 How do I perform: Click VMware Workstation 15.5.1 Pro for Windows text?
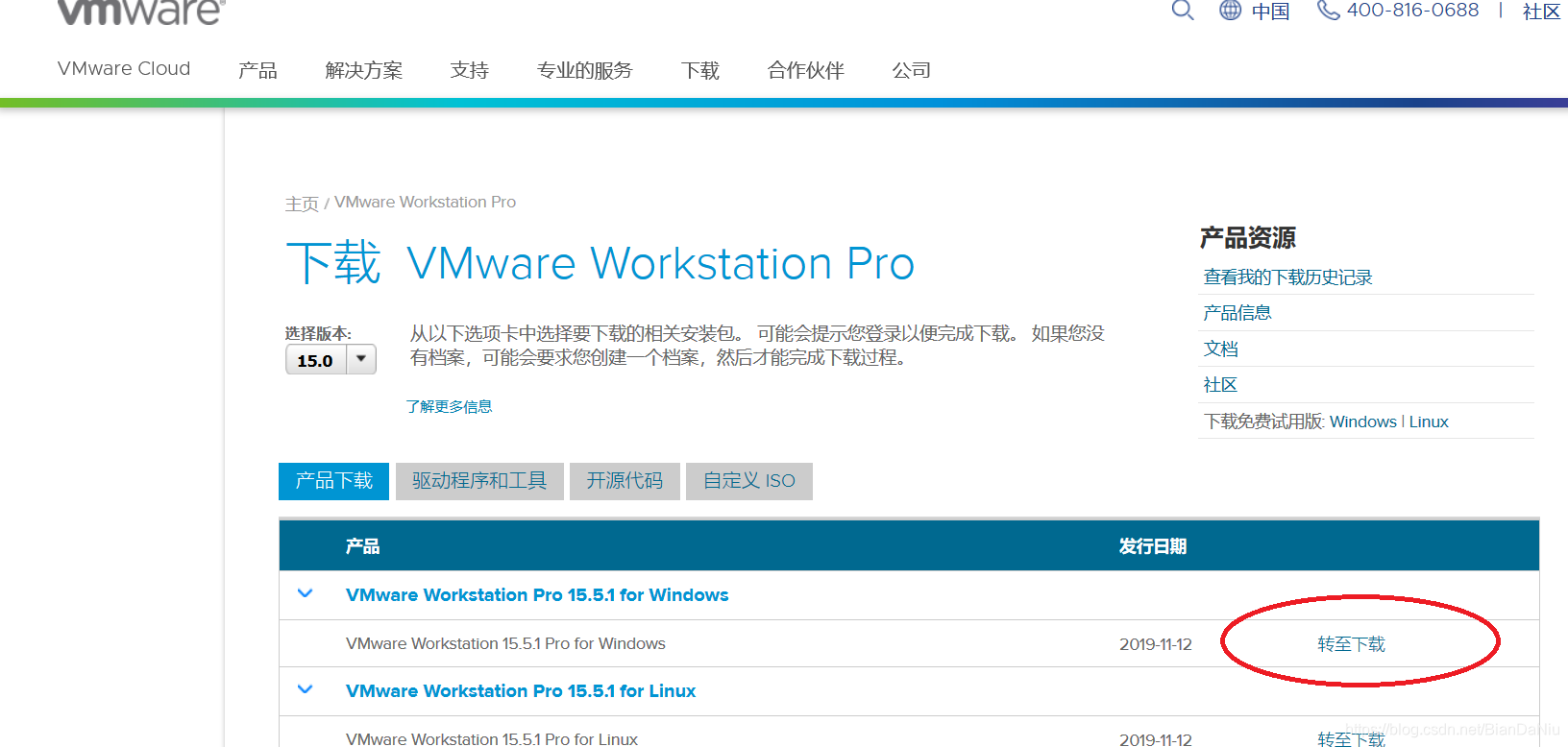pyautogui.click(x=505, y=643)
